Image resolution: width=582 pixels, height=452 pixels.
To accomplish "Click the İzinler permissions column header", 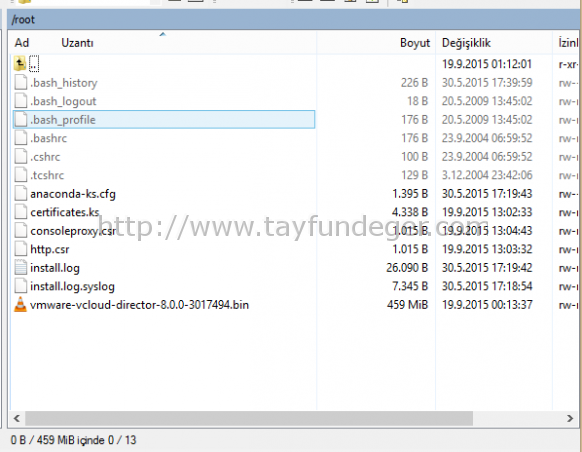I will 568,43.
